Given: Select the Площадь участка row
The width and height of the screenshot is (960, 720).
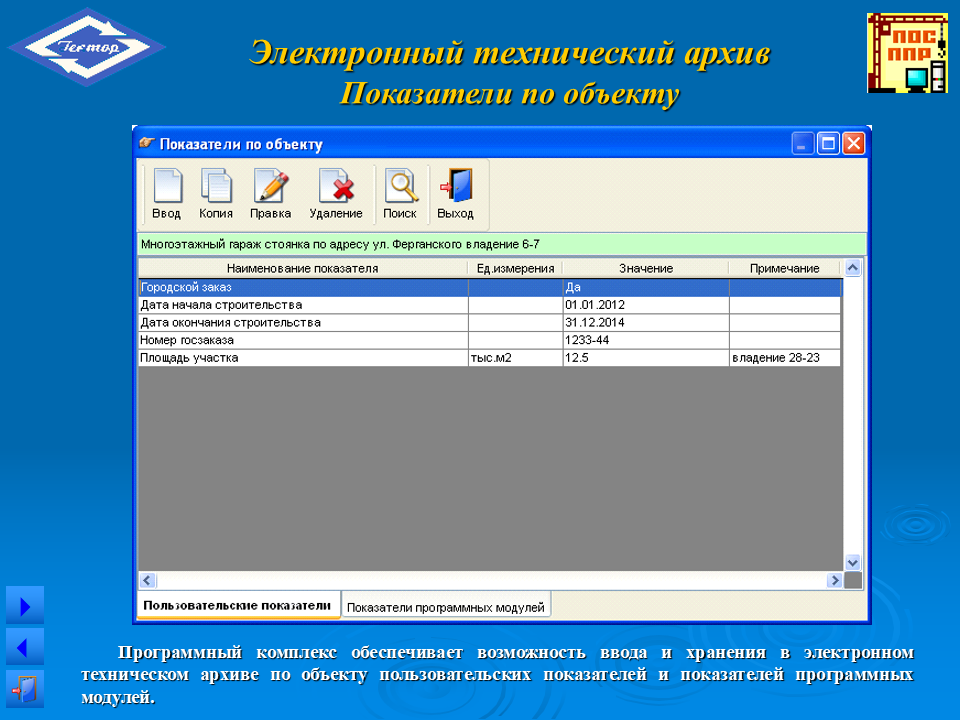Looking at the screenshot, I should coord(490,358).
